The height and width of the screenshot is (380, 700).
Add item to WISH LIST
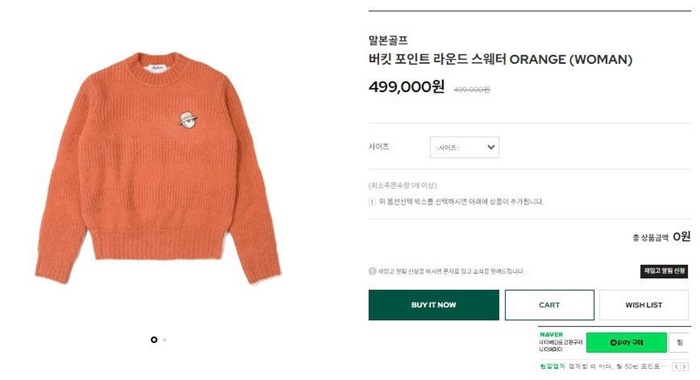coord(644,305)
